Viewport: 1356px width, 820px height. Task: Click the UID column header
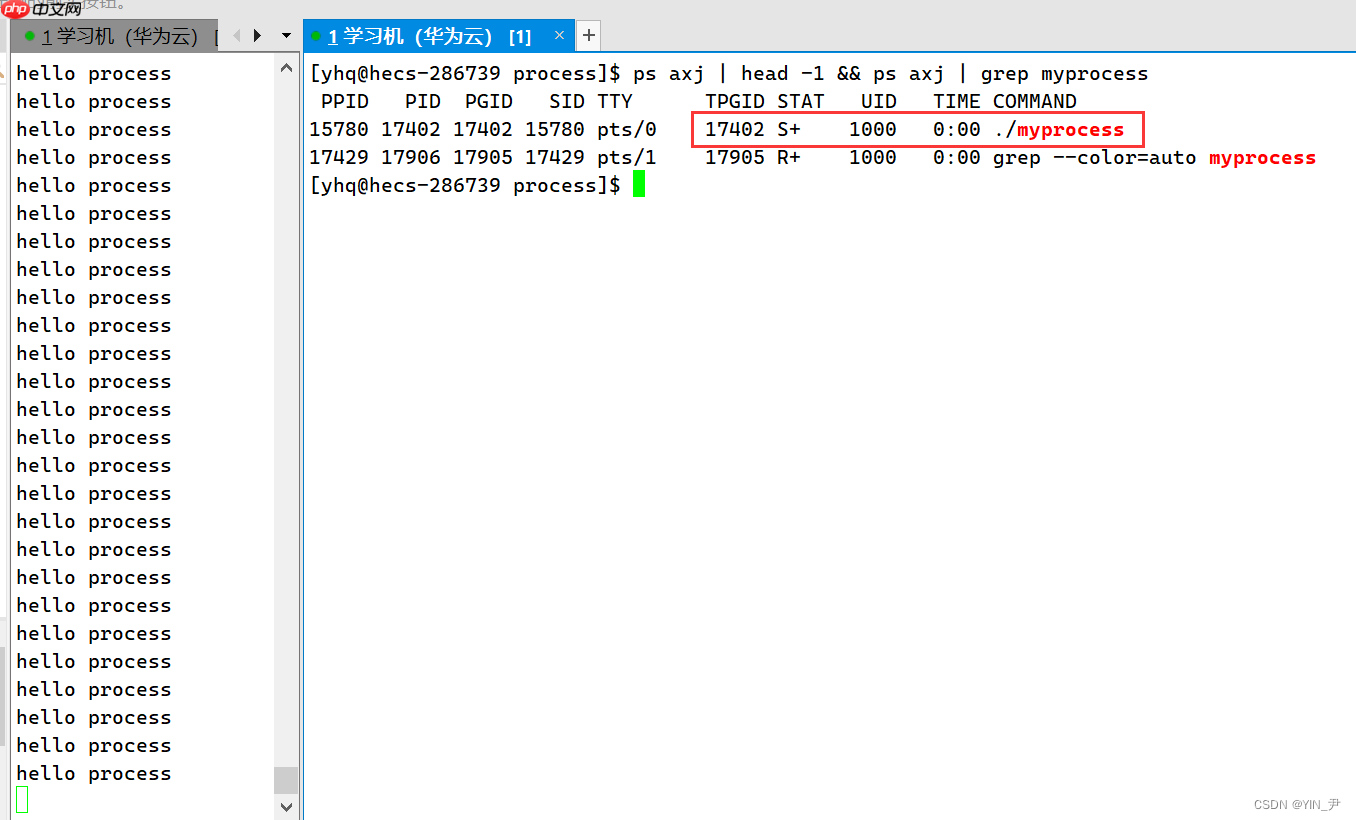pos(879,101)
